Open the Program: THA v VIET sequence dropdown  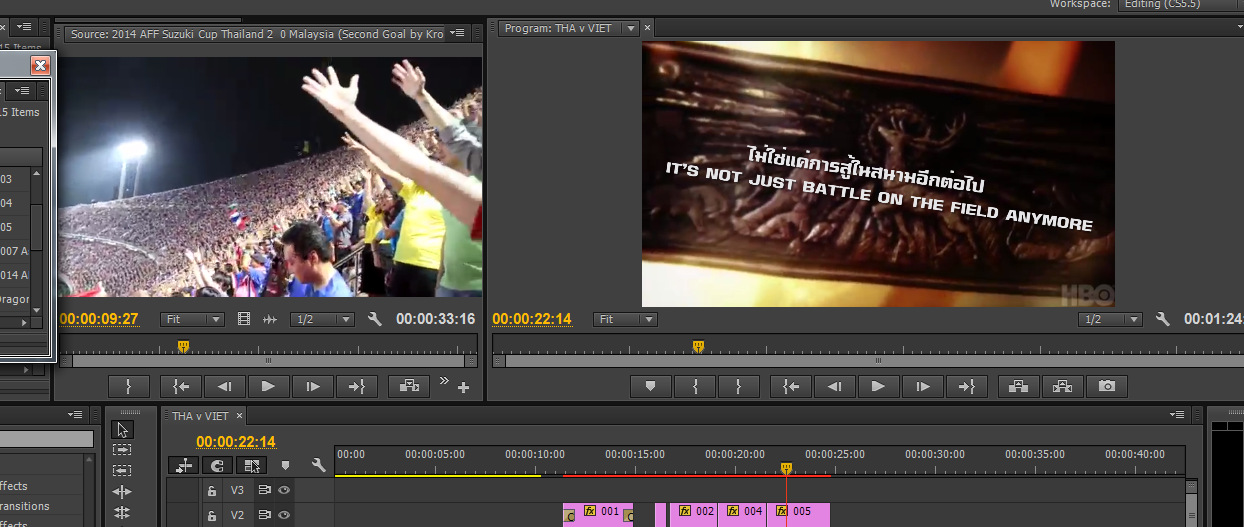tap(630, 29)
